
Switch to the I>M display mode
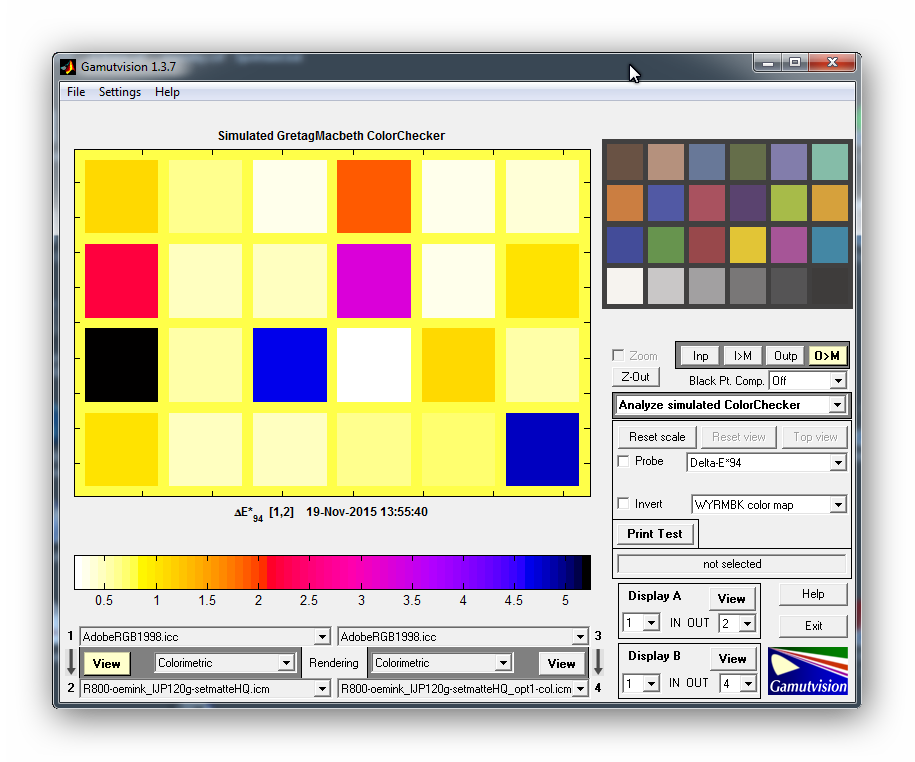(742, 356)
